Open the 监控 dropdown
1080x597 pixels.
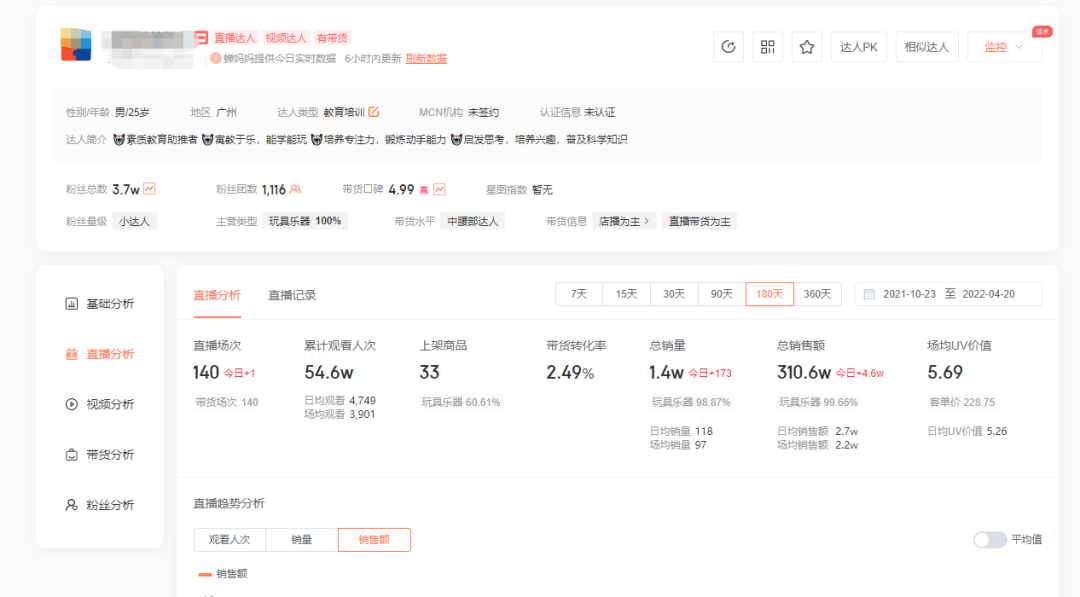[x=1003, y=46]
